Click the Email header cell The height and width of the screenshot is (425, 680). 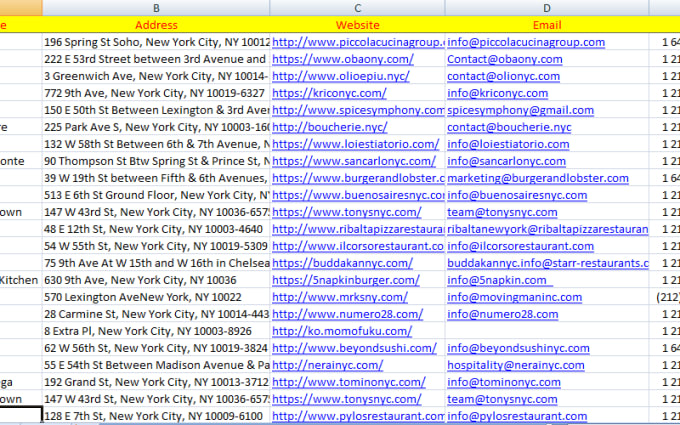pyautogui.click(x=547, y=25)
